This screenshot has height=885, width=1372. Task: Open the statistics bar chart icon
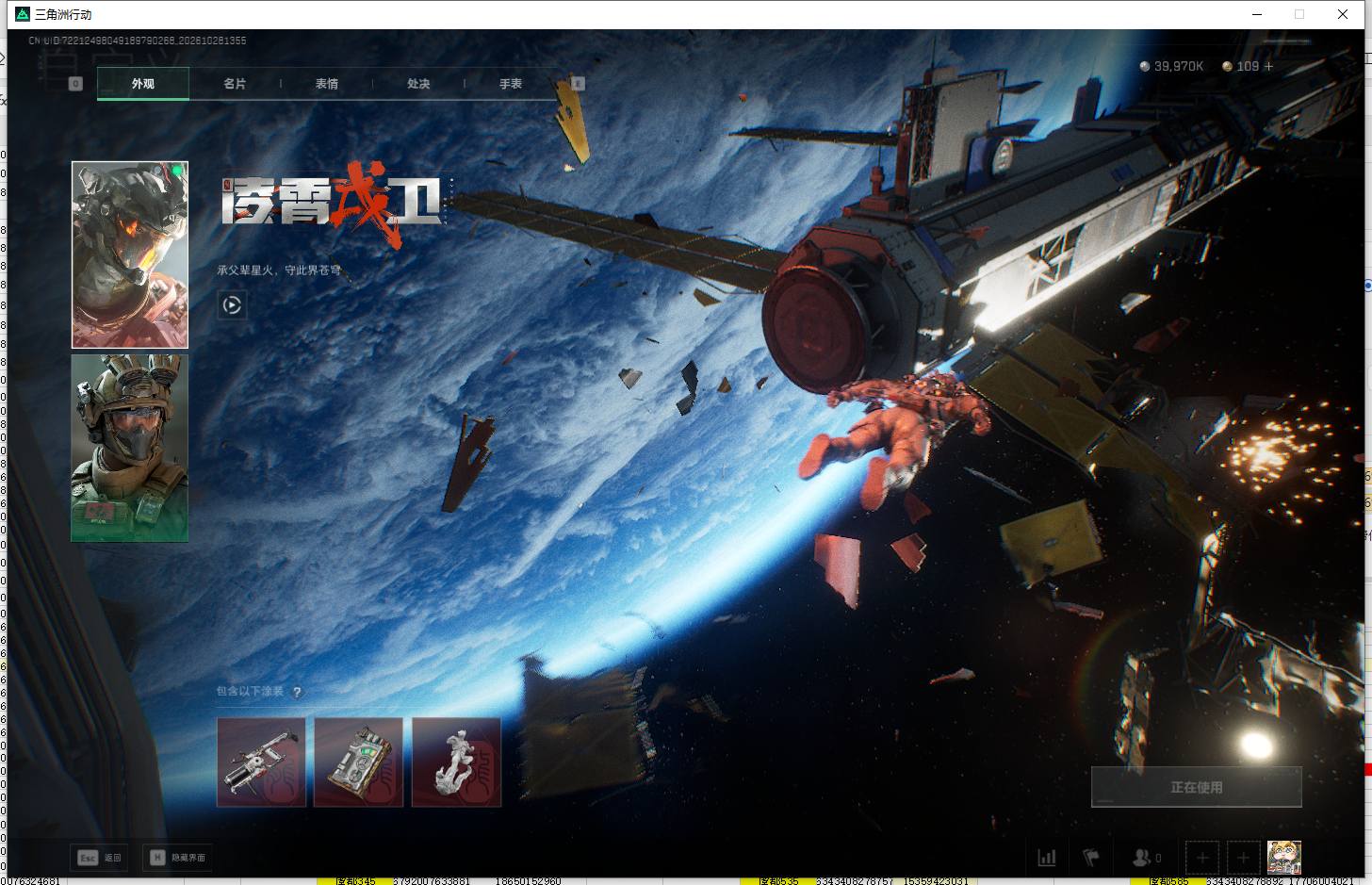click(1046, 858)
